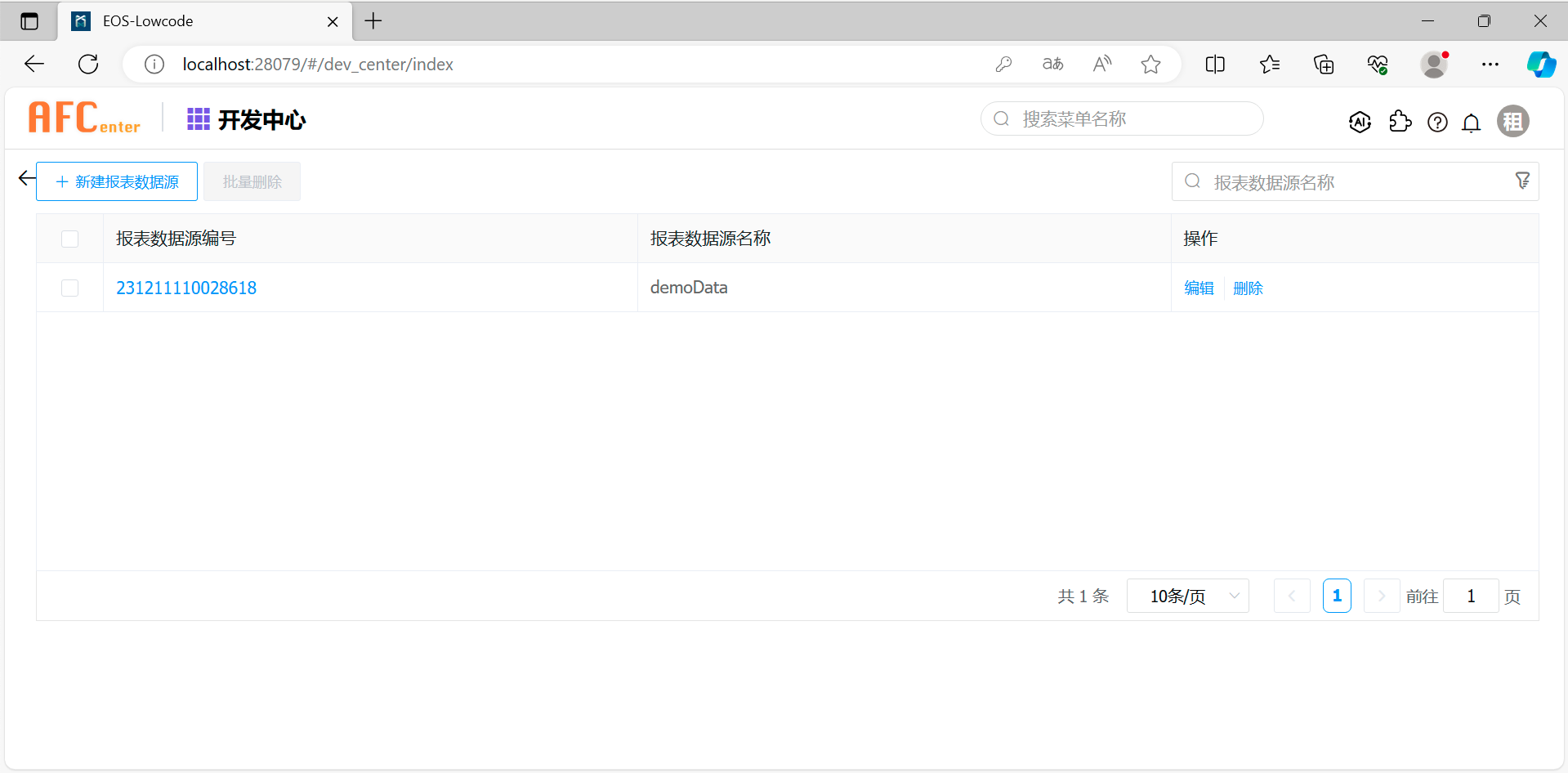Click the back arrow beside new button

click(x=26, y=179)
